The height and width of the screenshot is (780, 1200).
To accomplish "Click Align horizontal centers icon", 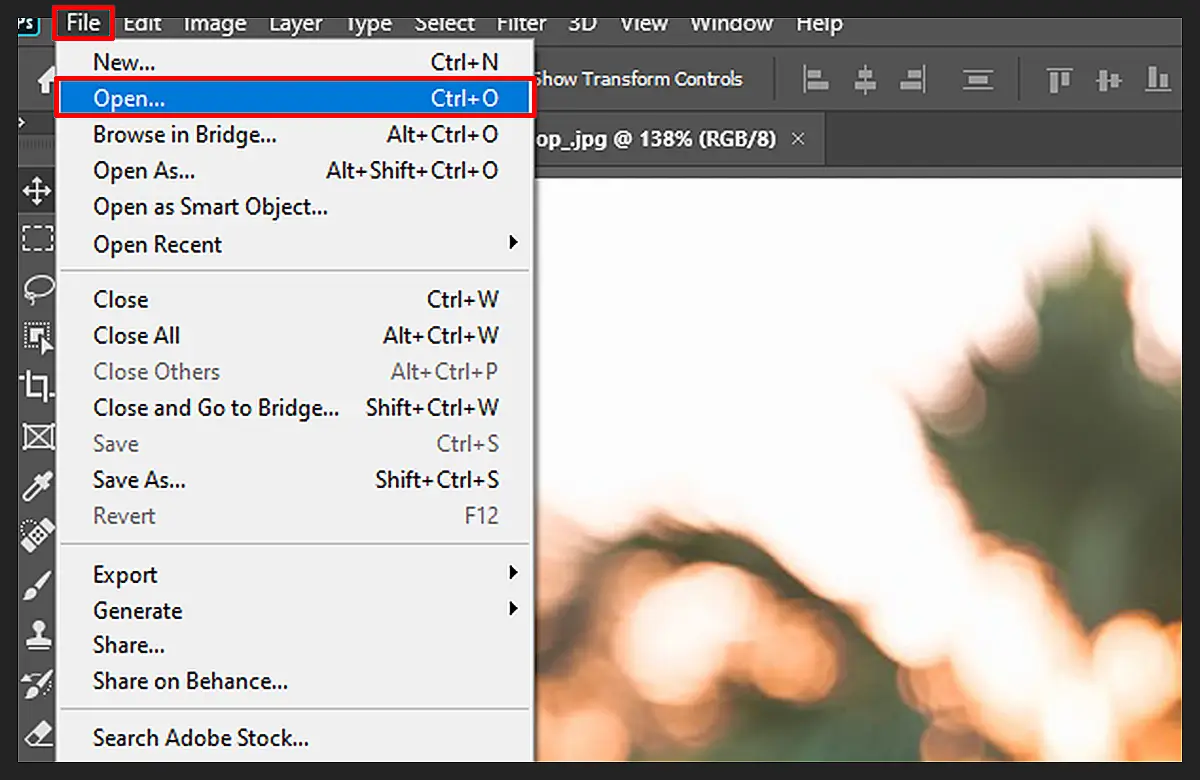I will point(865,79).
